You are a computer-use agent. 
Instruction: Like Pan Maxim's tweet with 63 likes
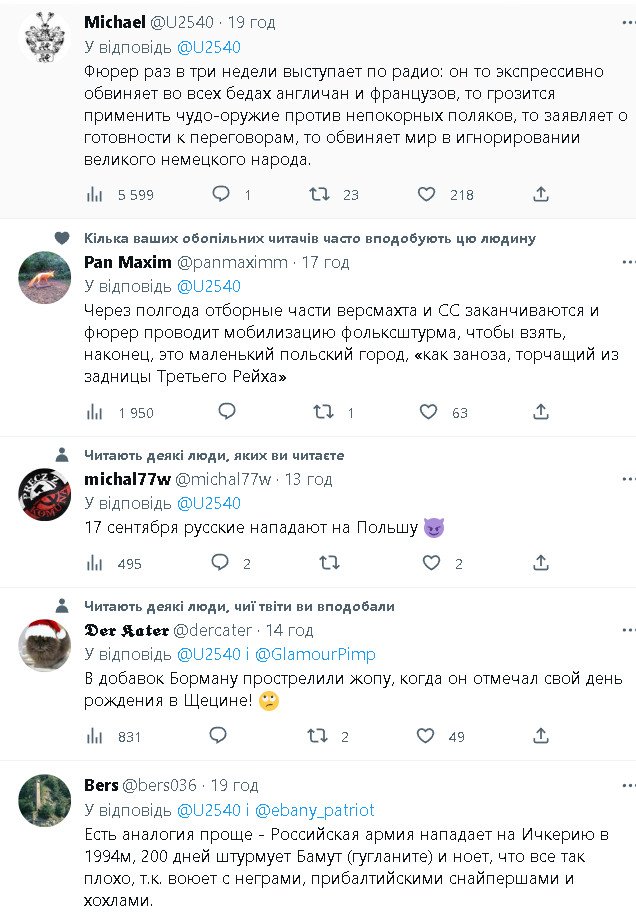point(428,412)
